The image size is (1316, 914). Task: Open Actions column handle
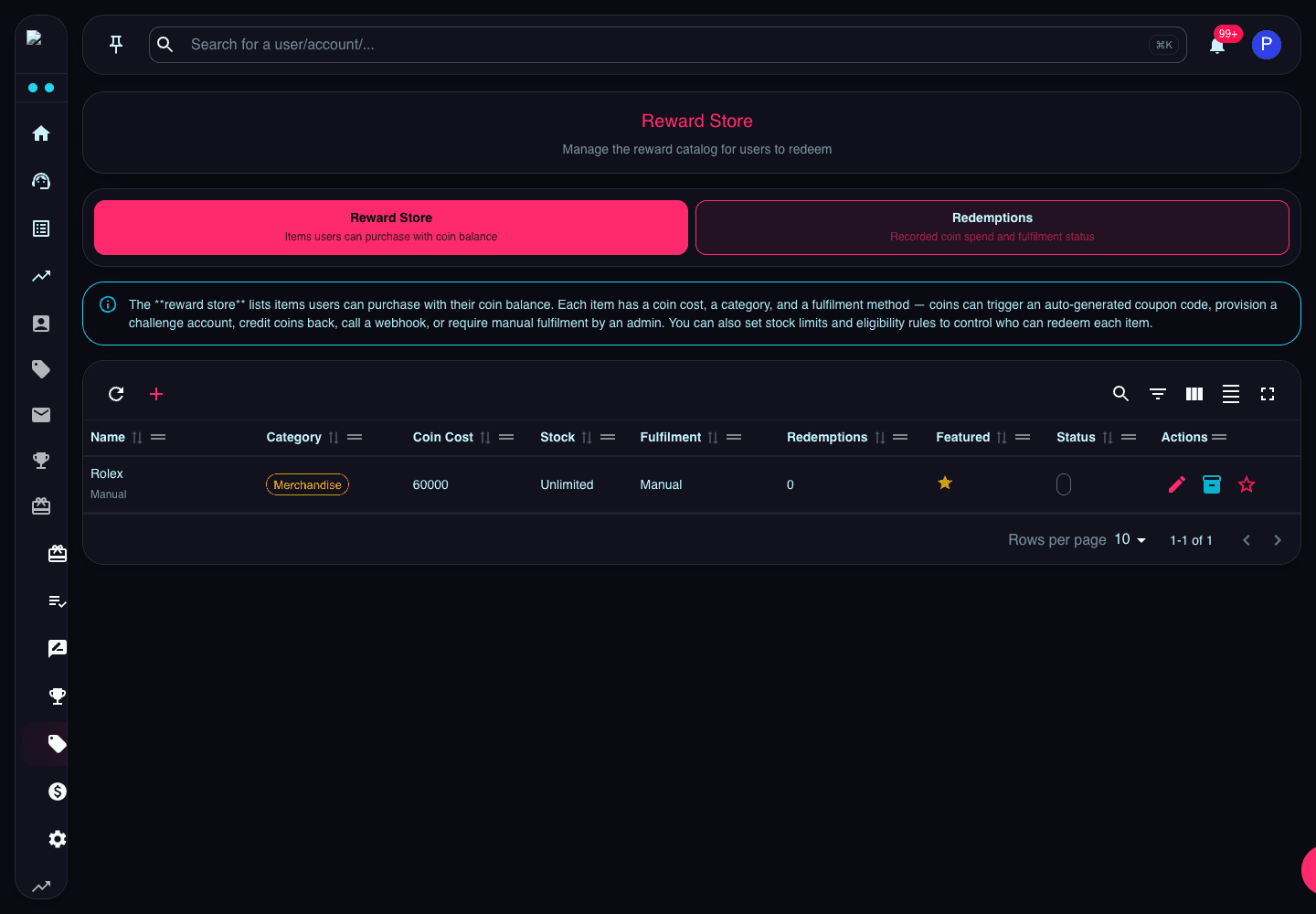pyautogui.click(x=1219, y=437)
